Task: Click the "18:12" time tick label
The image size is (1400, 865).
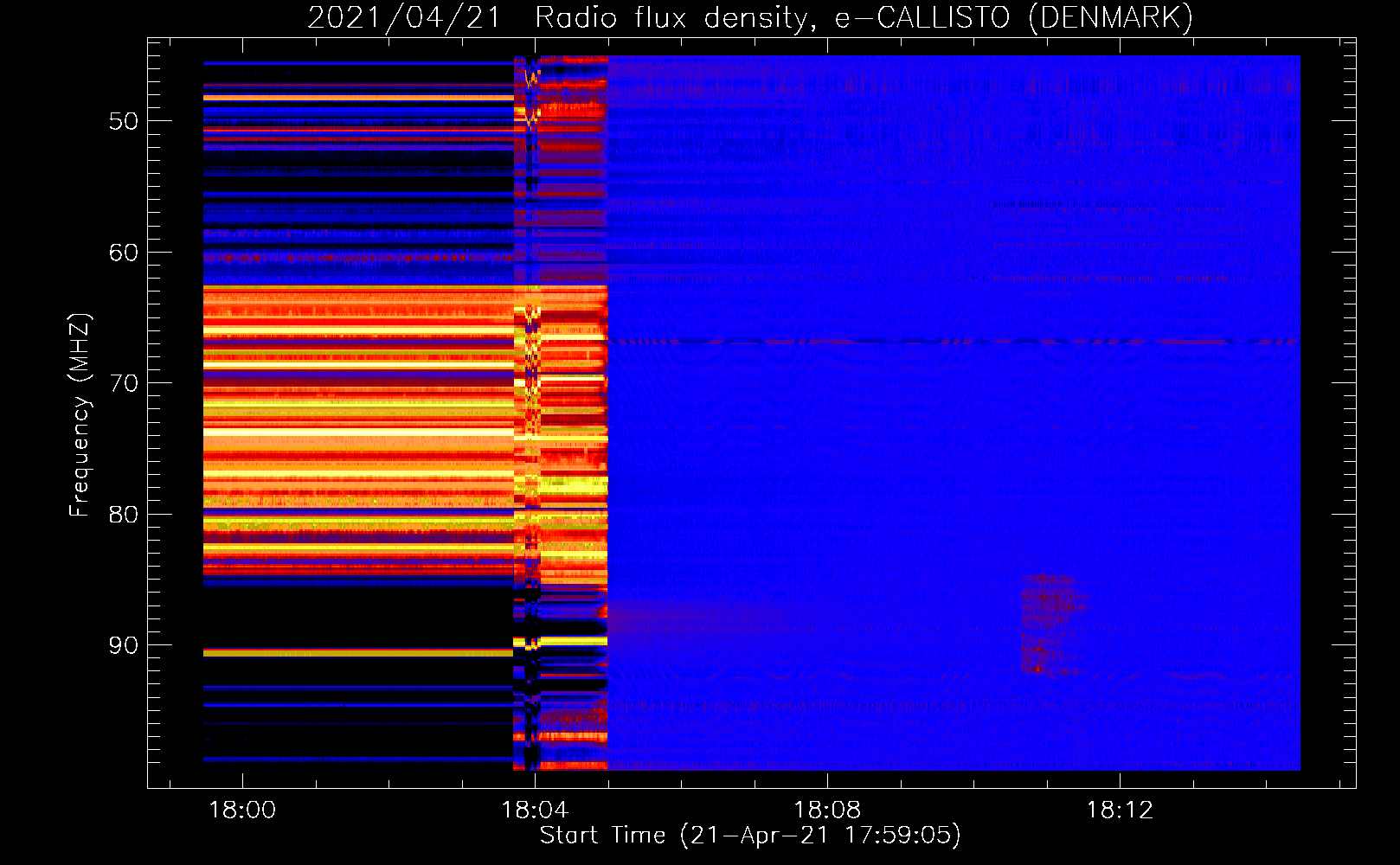Action: pyautogui.click(x=1120, y=810)
